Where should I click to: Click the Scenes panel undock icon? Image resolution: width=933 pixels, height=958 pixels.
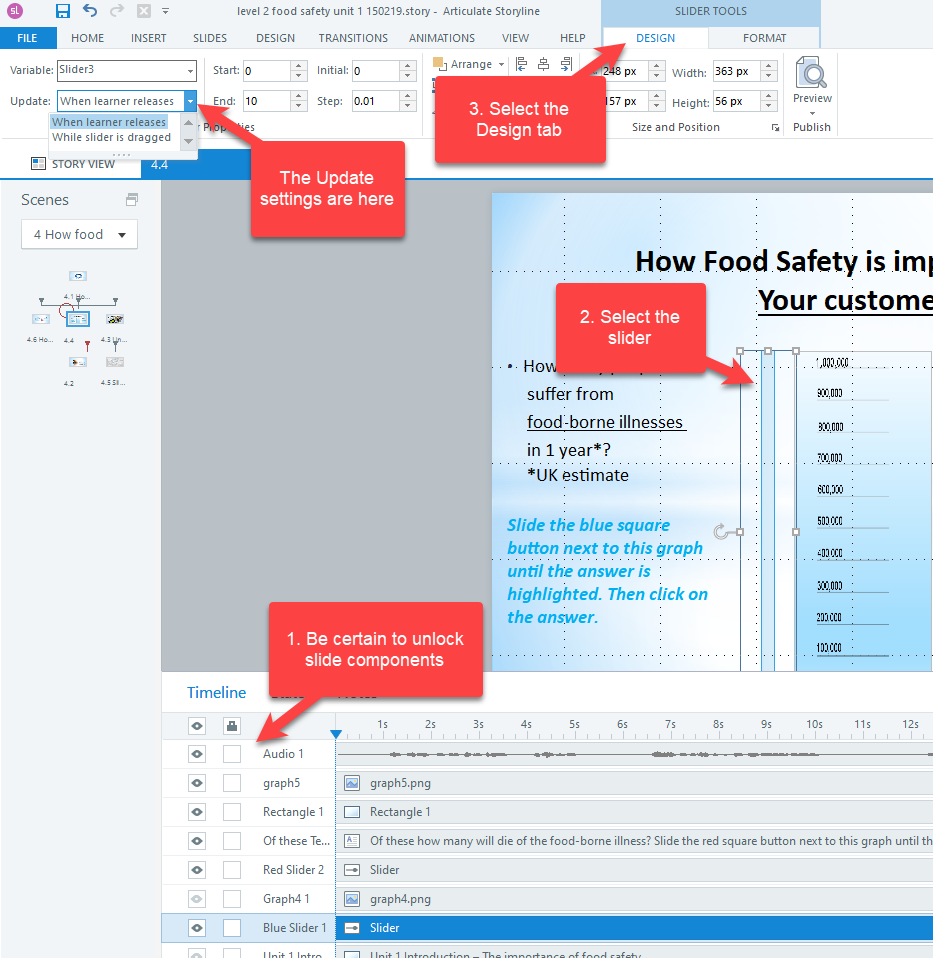131,200
